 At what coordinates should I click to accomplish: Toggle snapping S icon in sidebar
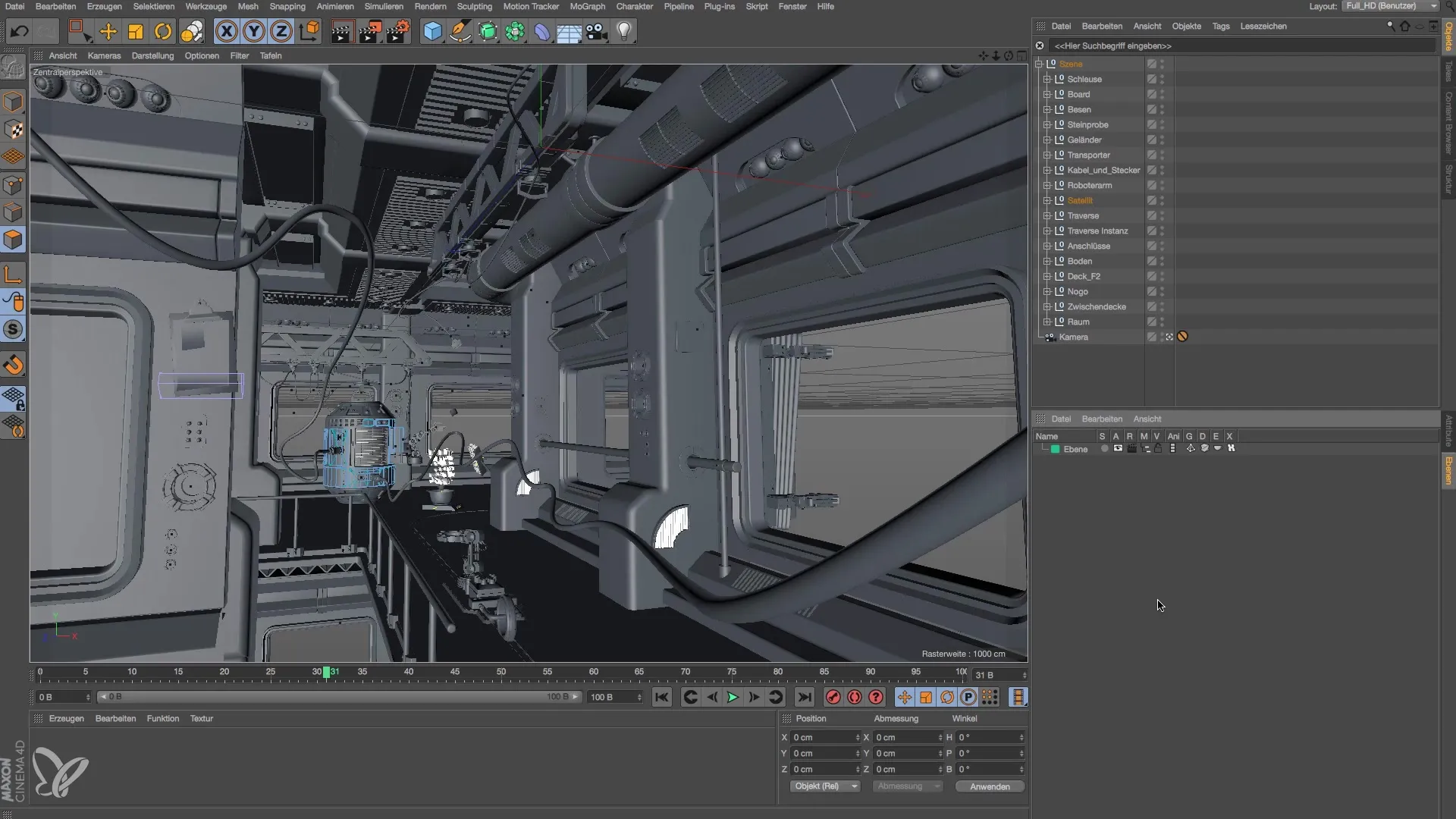14,330
